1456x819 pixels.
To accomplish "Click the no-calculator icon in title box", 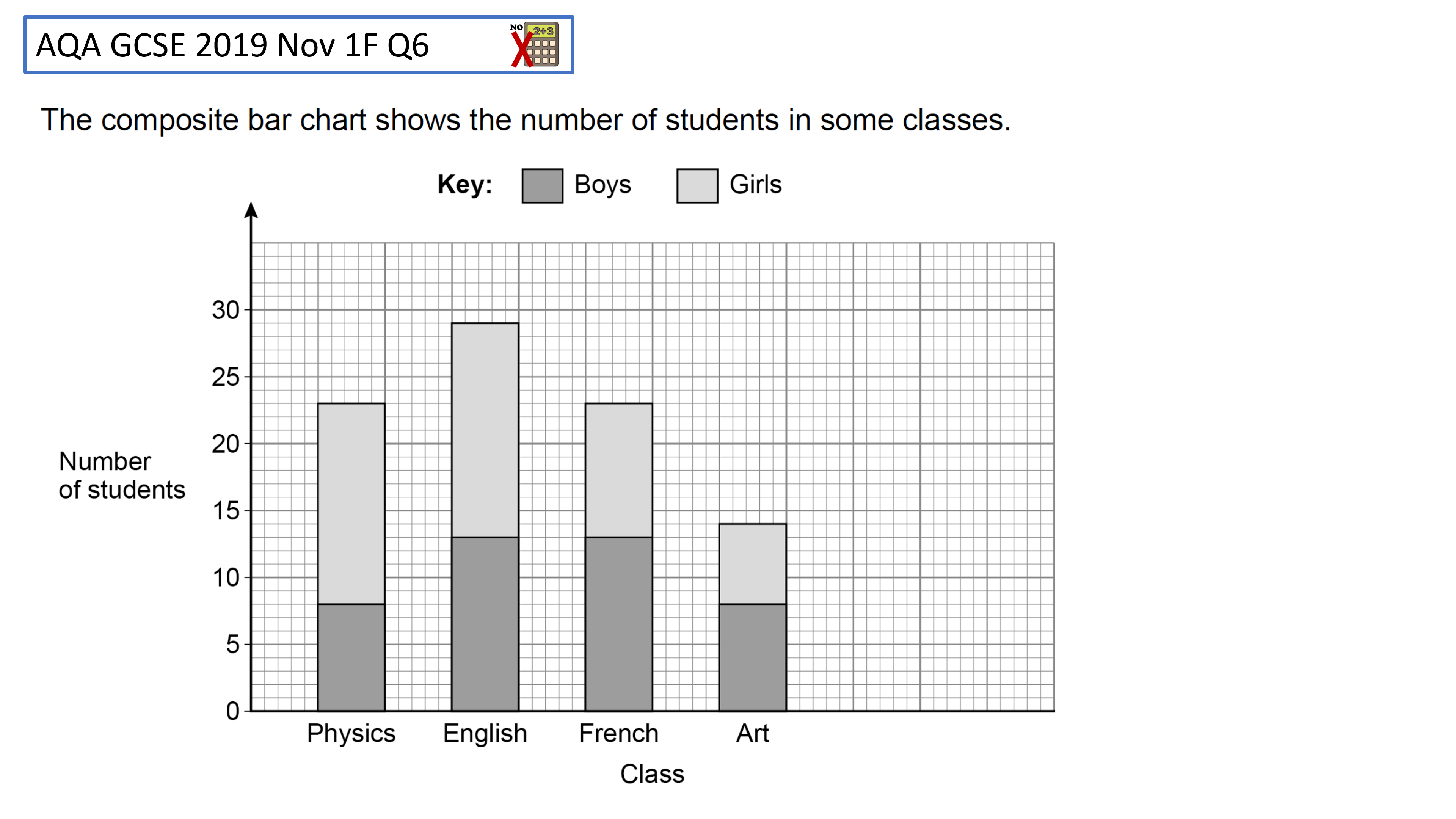I will pos(534,45).
